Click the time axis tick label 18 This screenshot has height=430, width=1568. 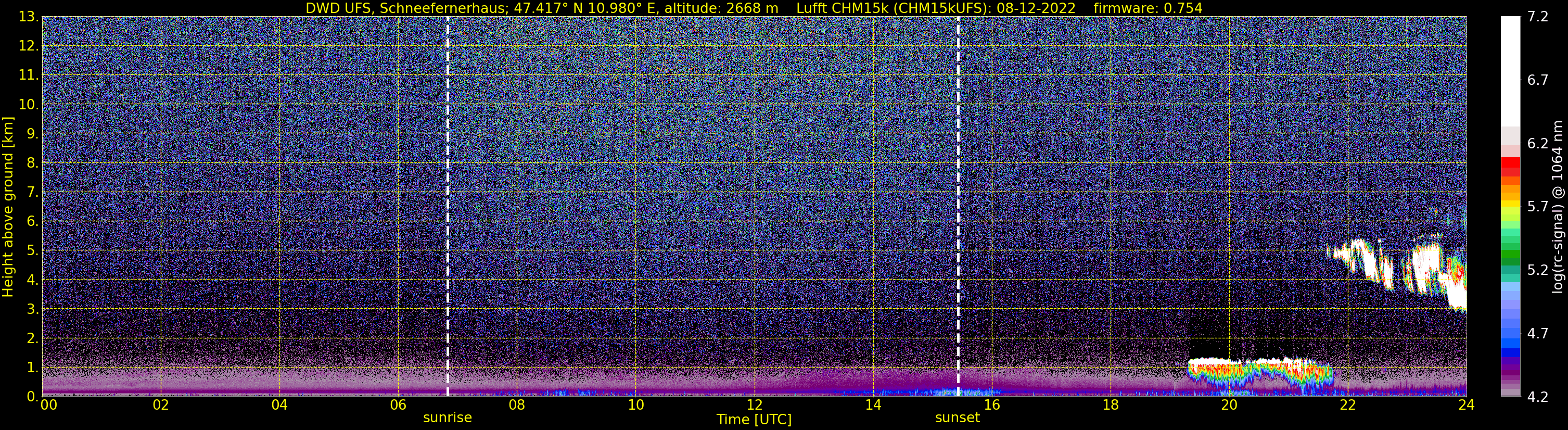click(1110, 406)
